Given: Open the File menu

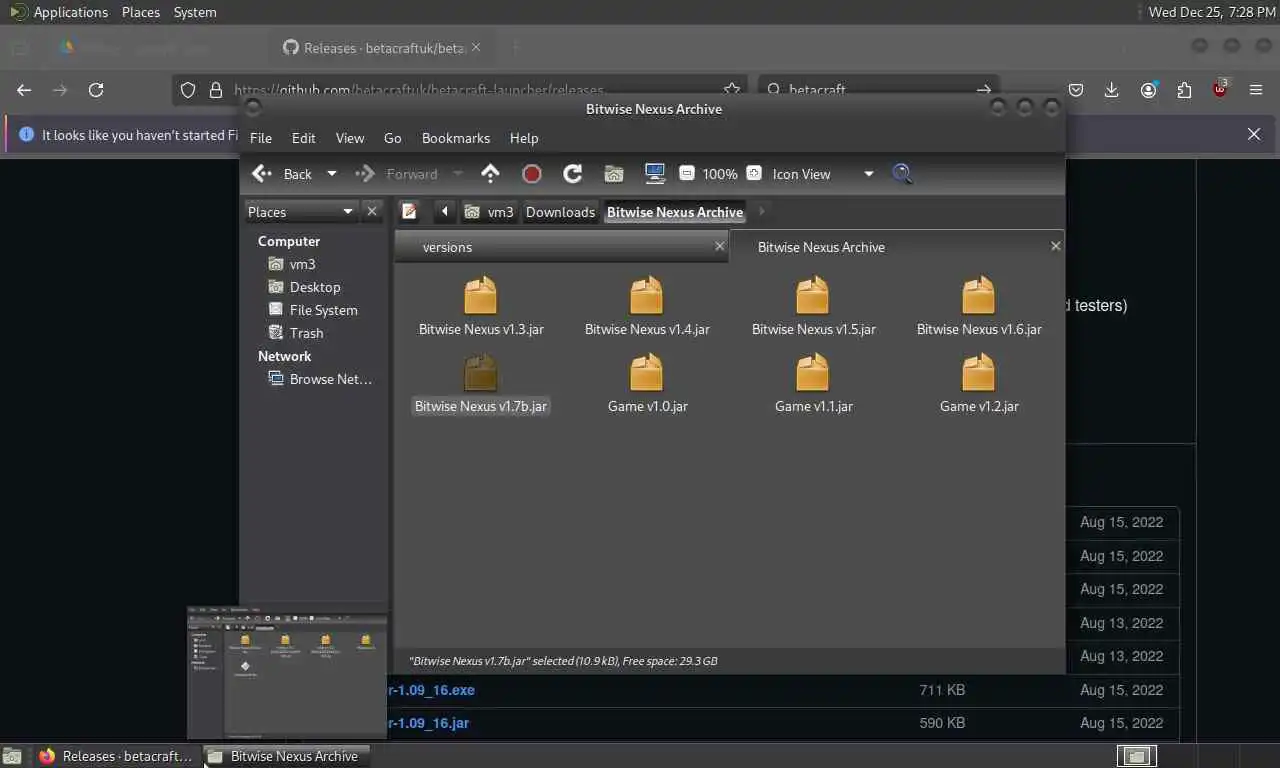Looking at the screenshot, I should (x=261, y=138).
